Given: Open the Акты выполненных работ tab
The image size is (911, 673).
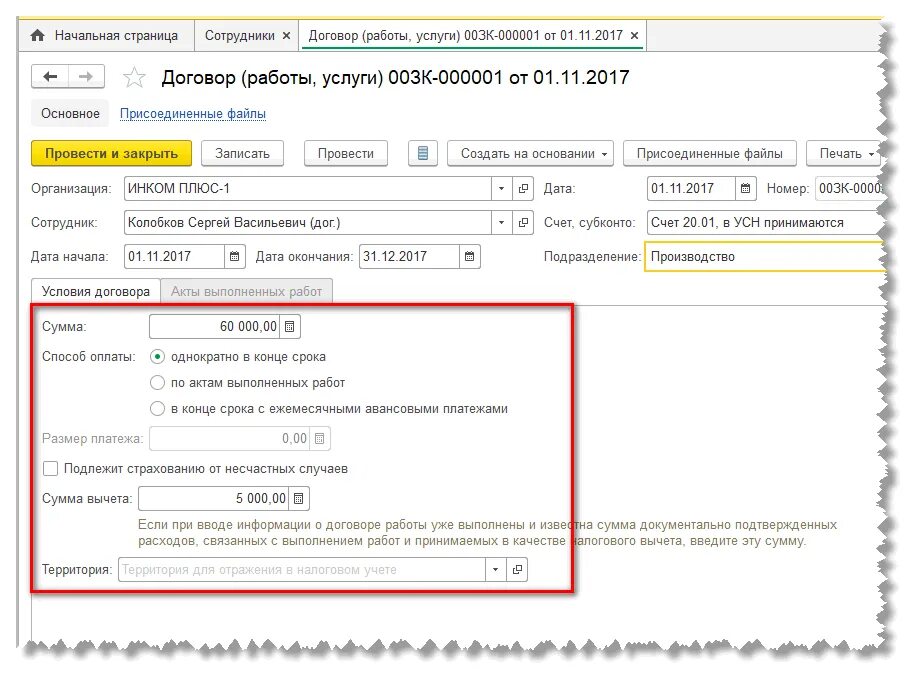Looking at the screenshot, I should point(246,292).
